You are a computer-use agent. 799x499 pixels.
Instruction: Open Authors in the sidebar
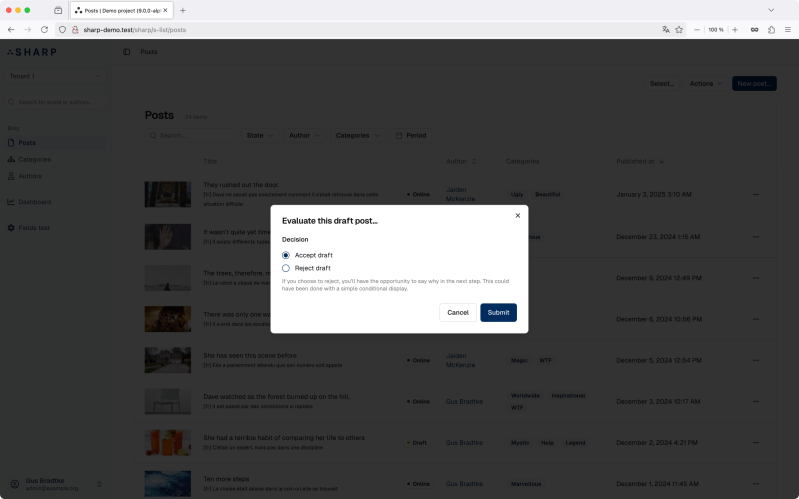(x=55, y=176)
